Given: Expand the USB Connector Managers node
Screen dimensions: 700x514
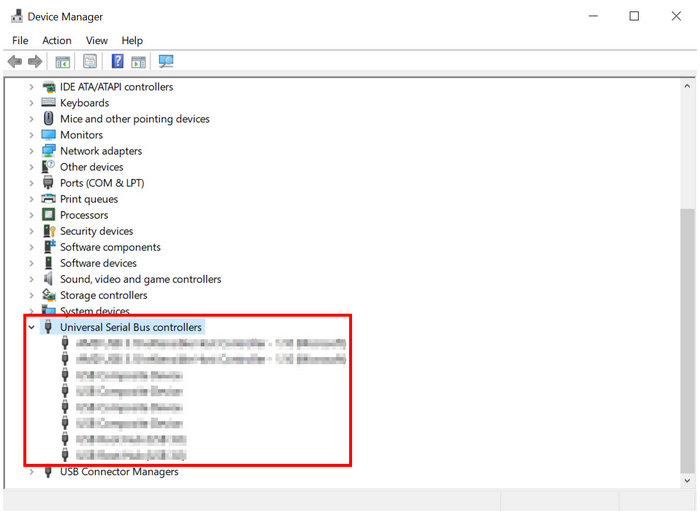Looking at the screenshot, I should click(x=31, y=472).
